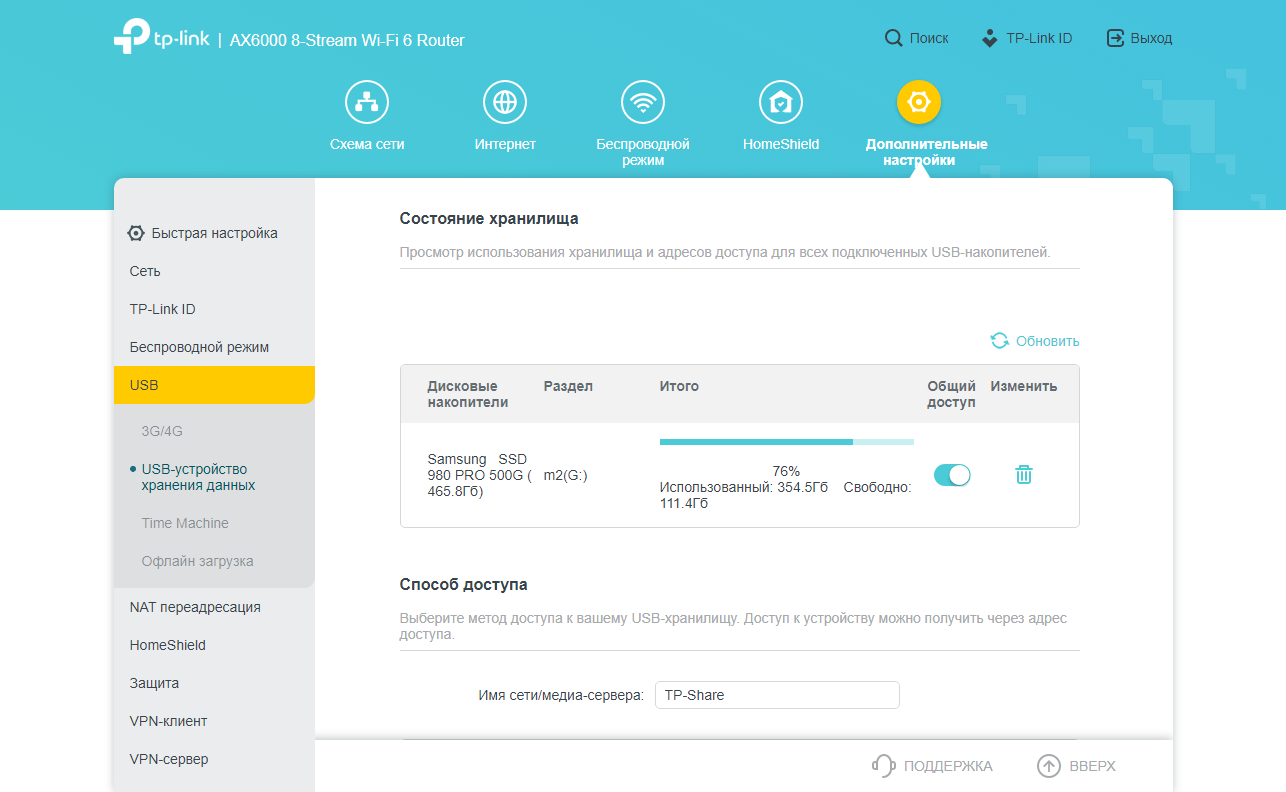
Task: Click the Состояние хранилища heading
Action: [489, 218]
